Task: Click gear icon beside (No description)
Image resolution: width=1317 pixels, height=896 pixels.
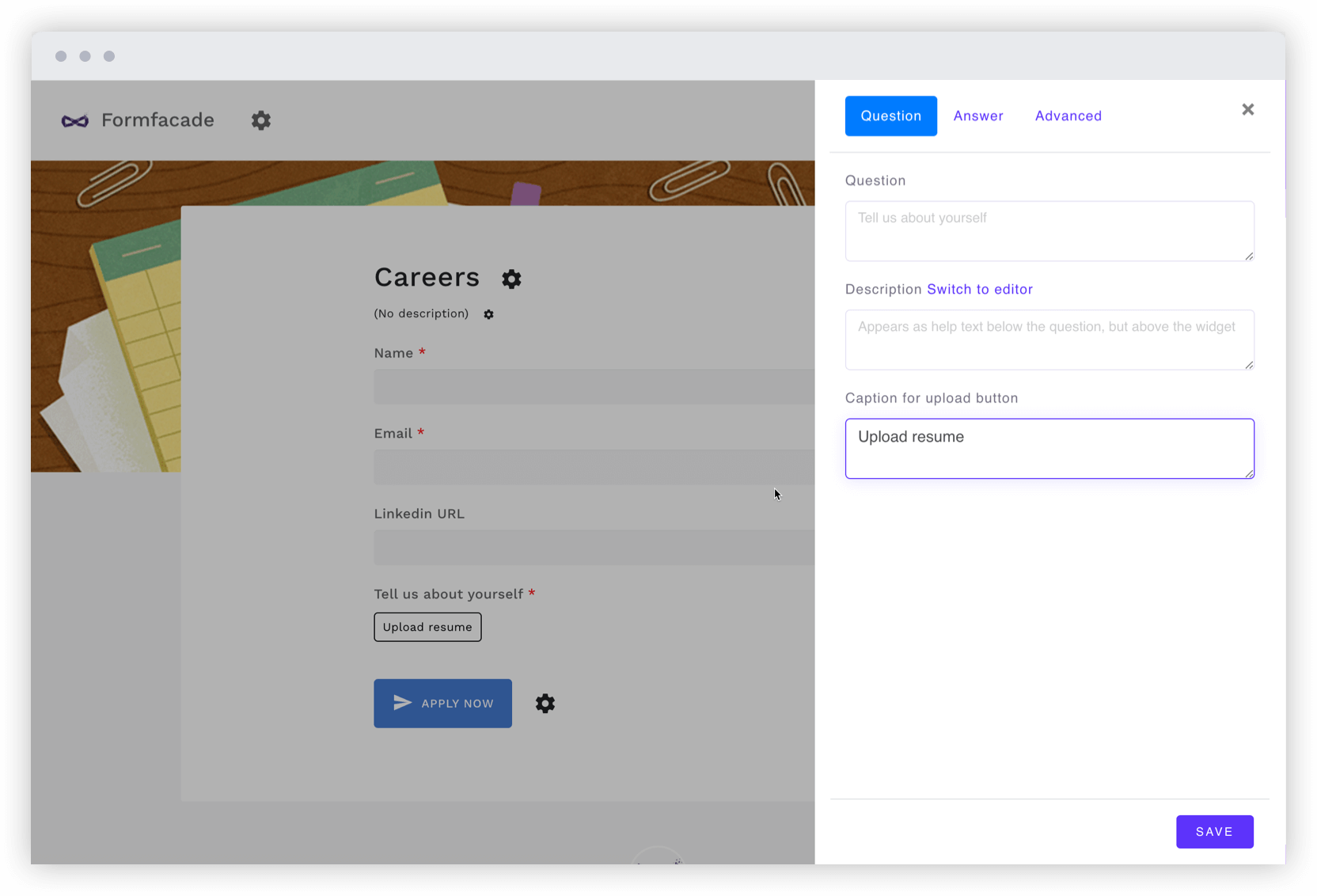Action: pos(488,314)
